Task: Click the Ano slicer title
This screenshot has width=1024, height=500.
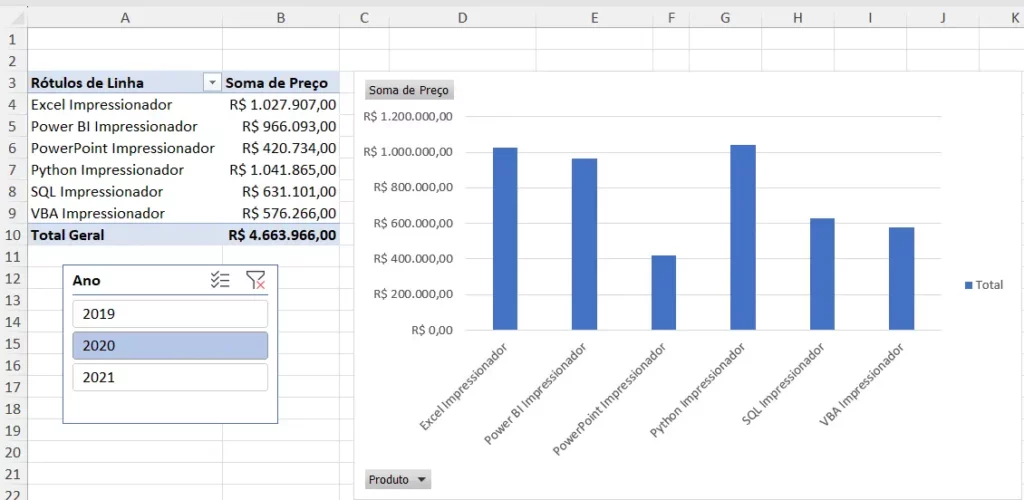Action: pyautogui.click(x=87, y=280)
